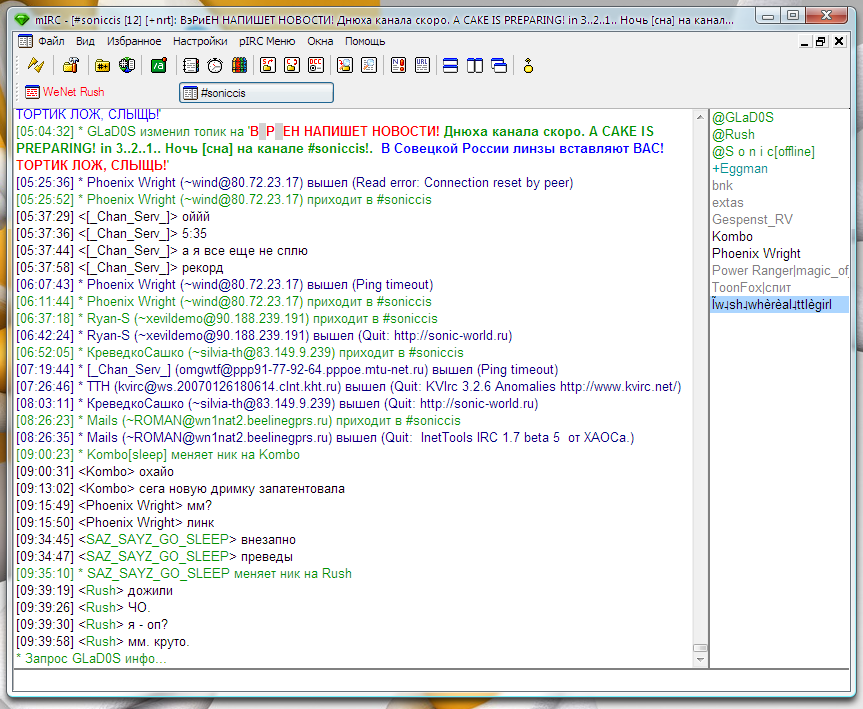This screenshot has width=863, height=709.
Task: Click the '<Kombo> охайо' chat line
Action: click(95, 472)
